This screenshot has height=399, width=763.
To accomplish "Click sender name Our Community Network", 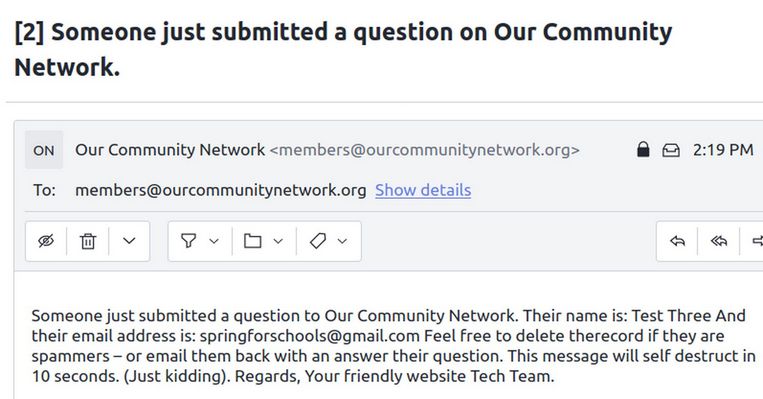I will click(x=170, y=150).
